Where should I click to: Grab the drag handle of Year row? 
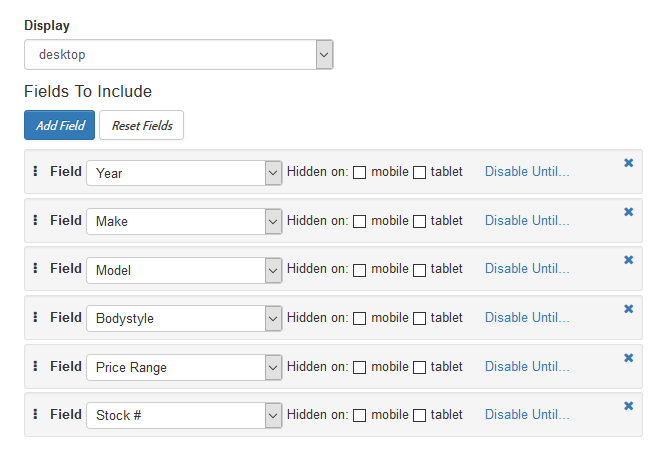pyautogui.click(x=35, y=171)
